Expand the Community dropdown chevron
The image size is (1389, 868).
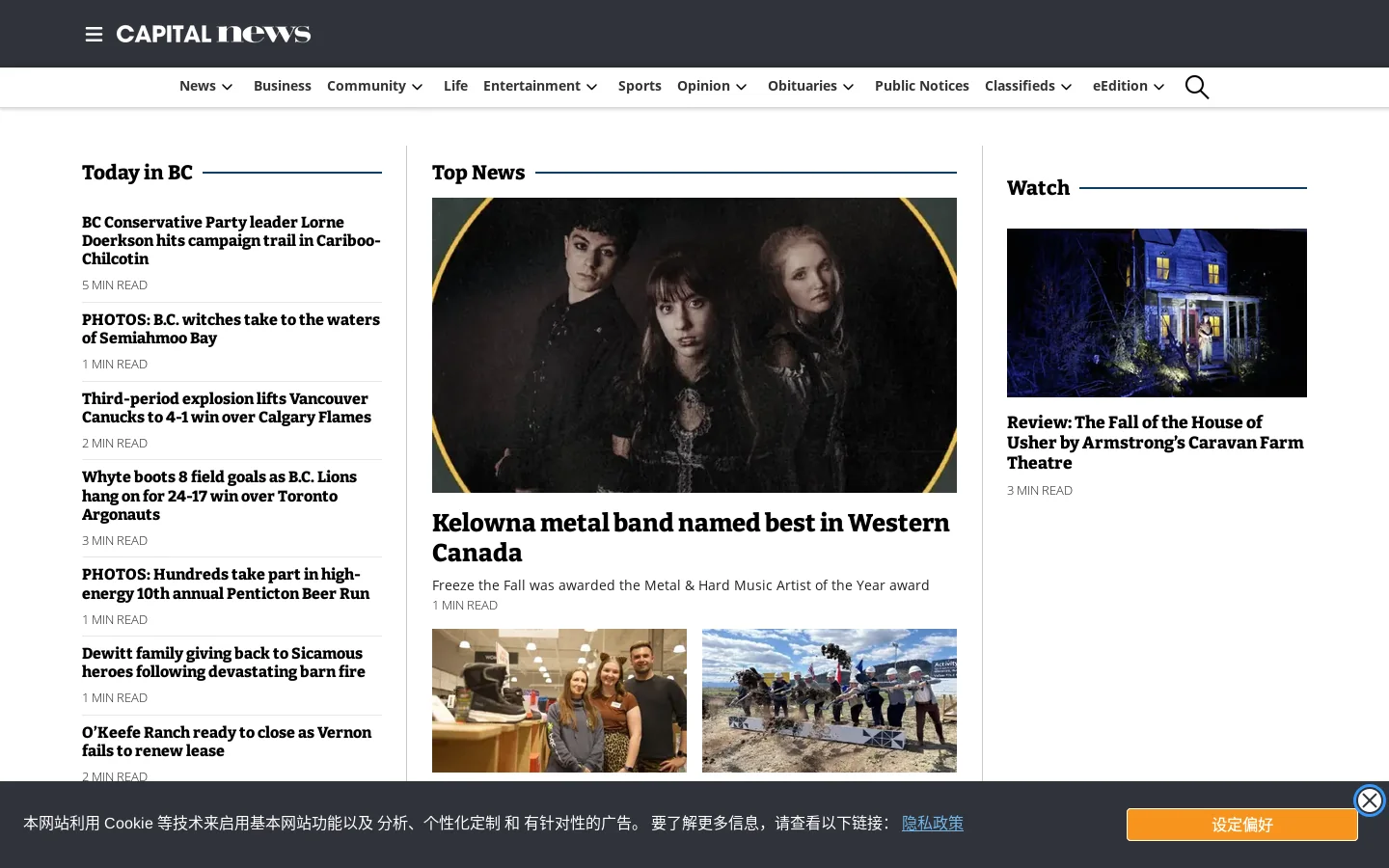click(x=418, y=87)
